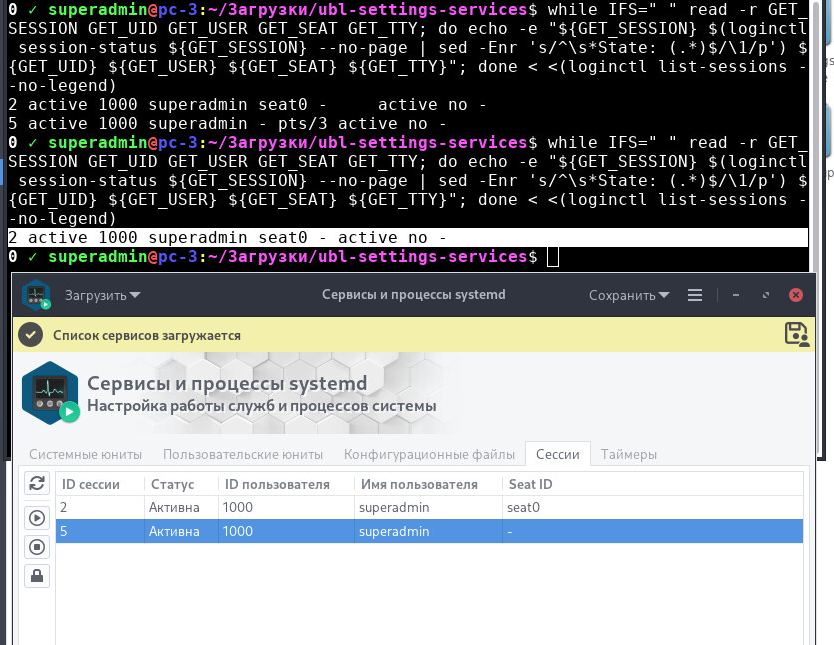Switch to the Пользовательские юниты tab
This screenshot has height=645, width=834.
[243, 455]
